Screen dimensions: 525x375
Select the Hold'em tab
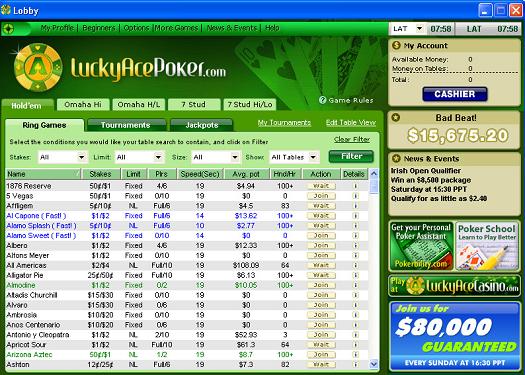coord(27,105)
